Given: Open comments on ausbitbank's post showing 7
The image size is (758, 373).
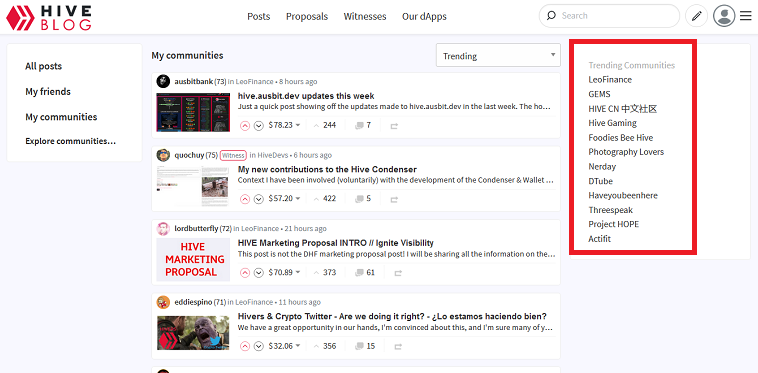Looking at the screenshot, I should (x=363, y=125).
